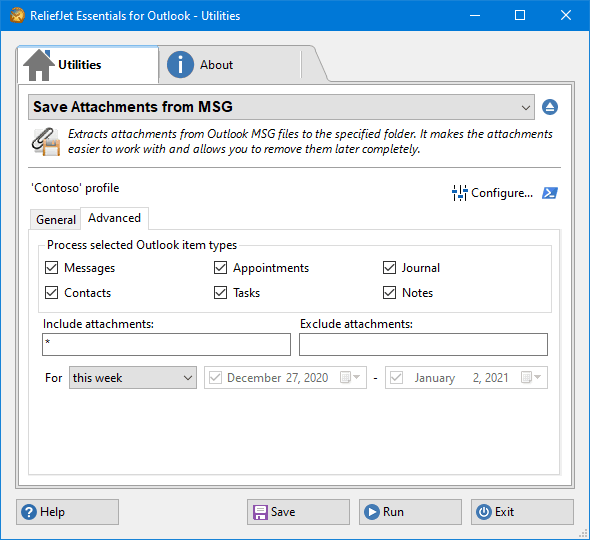Open the 'this week' period dropdown
This screenshot has height=540, width=590.
(133, 377)
